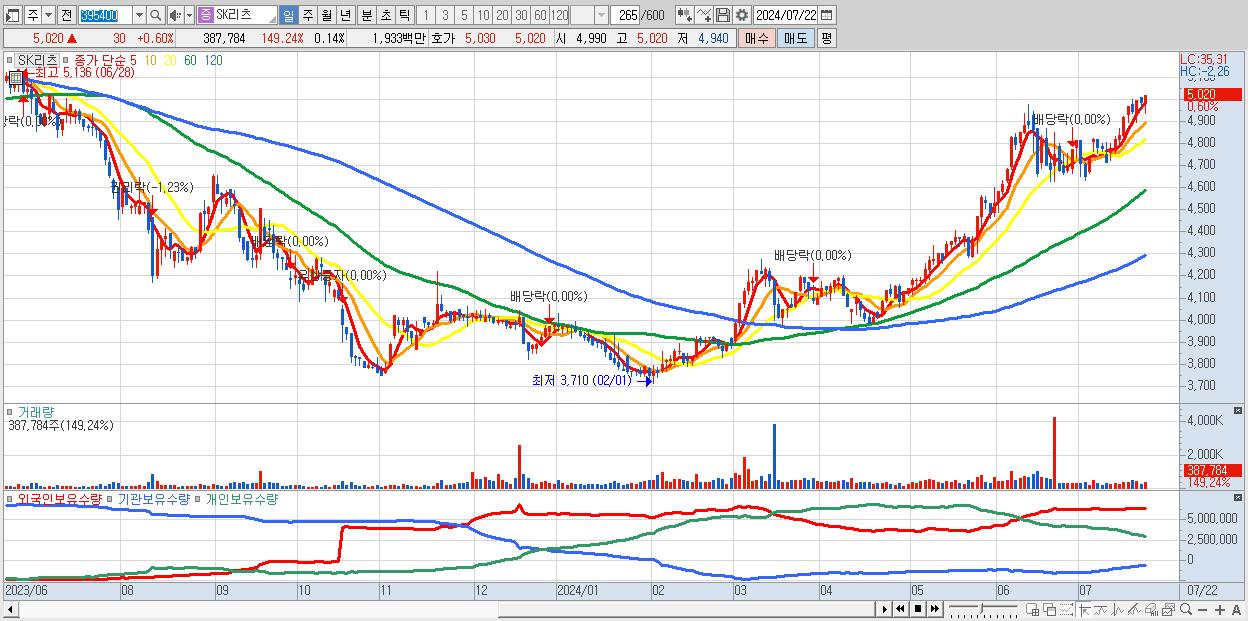The height and width of the screenshot is (621, 1248).
Task: Click the speaker sound alert icon
Action: (x=174, y=15)
